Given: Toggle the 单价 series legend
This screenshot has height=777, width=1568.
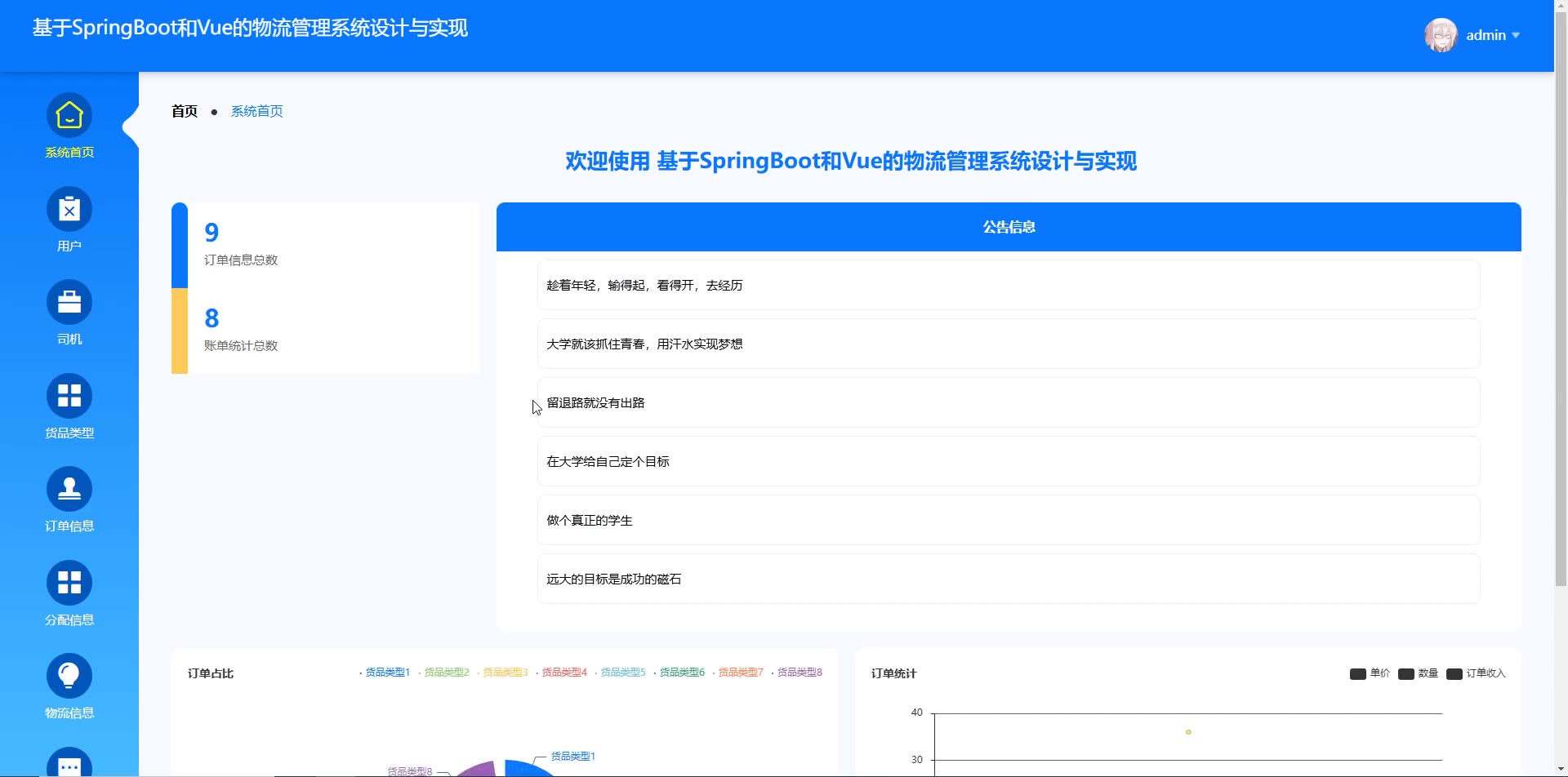Looking at the screenshot, I should 1370,673.
